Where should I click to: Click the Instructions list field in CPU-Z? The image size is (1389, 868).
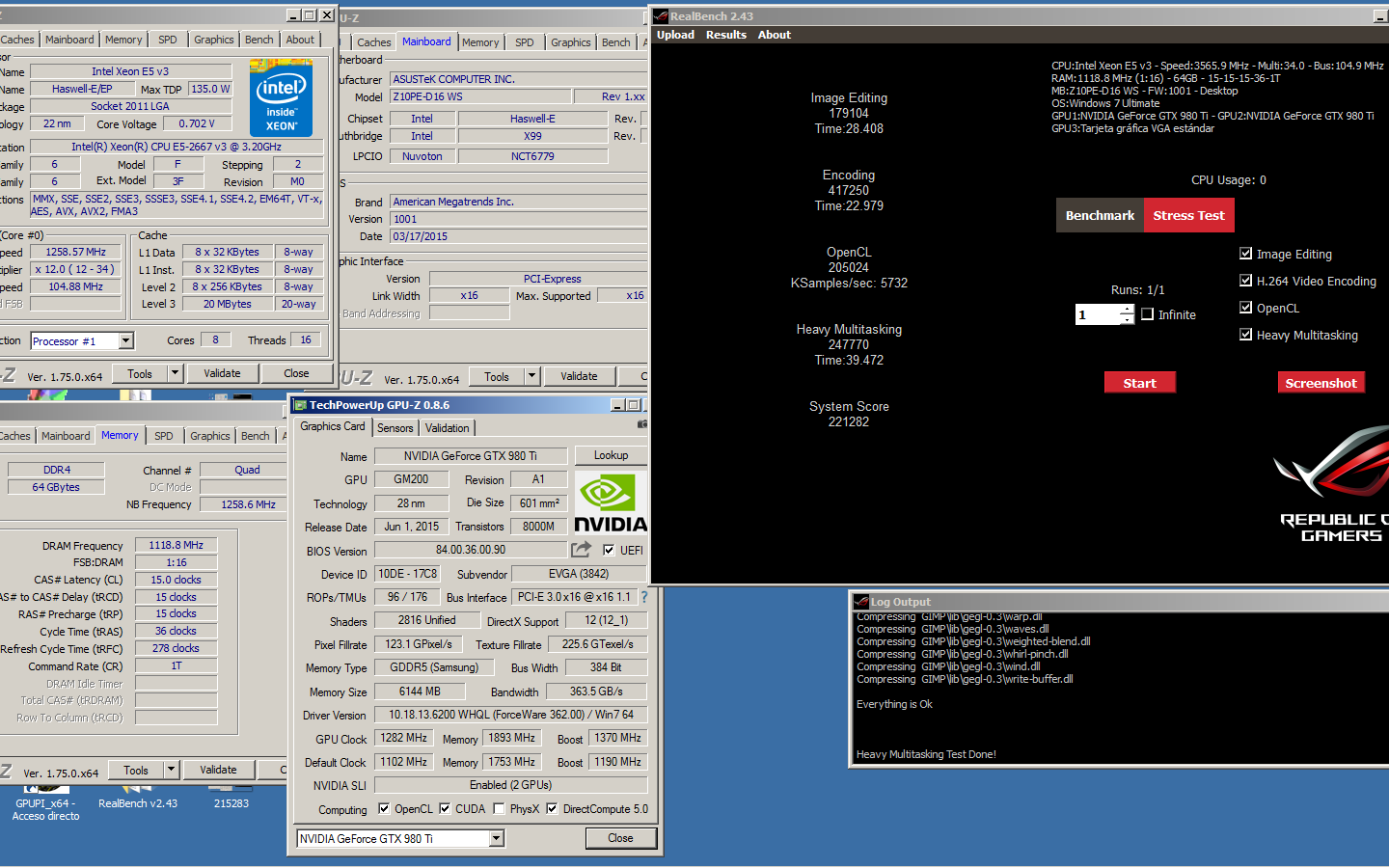point(177,204)
